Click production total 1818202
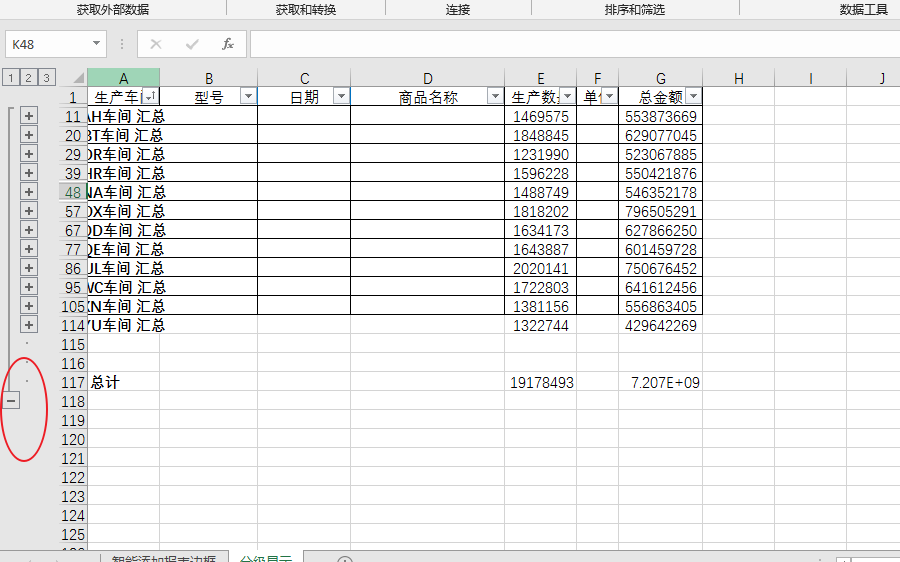 541,211
